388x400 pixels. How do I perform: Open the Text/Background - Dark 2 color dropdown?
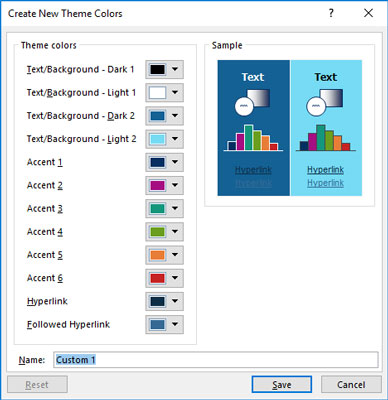point(164,116)
